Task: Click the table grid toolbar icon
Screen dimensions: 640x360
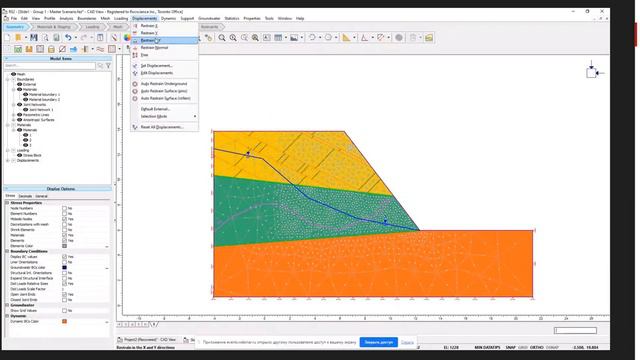Action: 278,38
